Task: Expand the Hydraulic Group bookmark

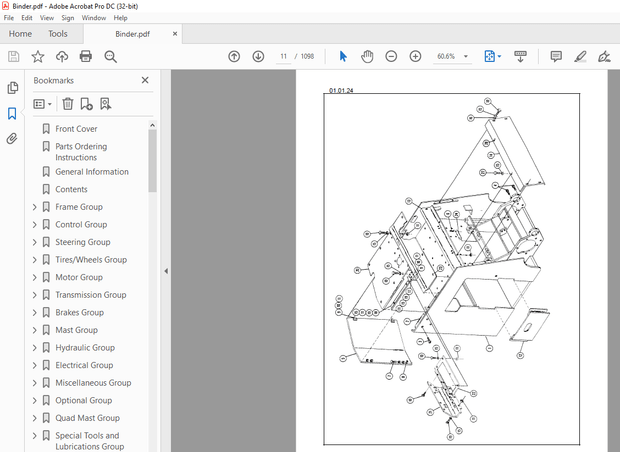Action: [35, 348]
